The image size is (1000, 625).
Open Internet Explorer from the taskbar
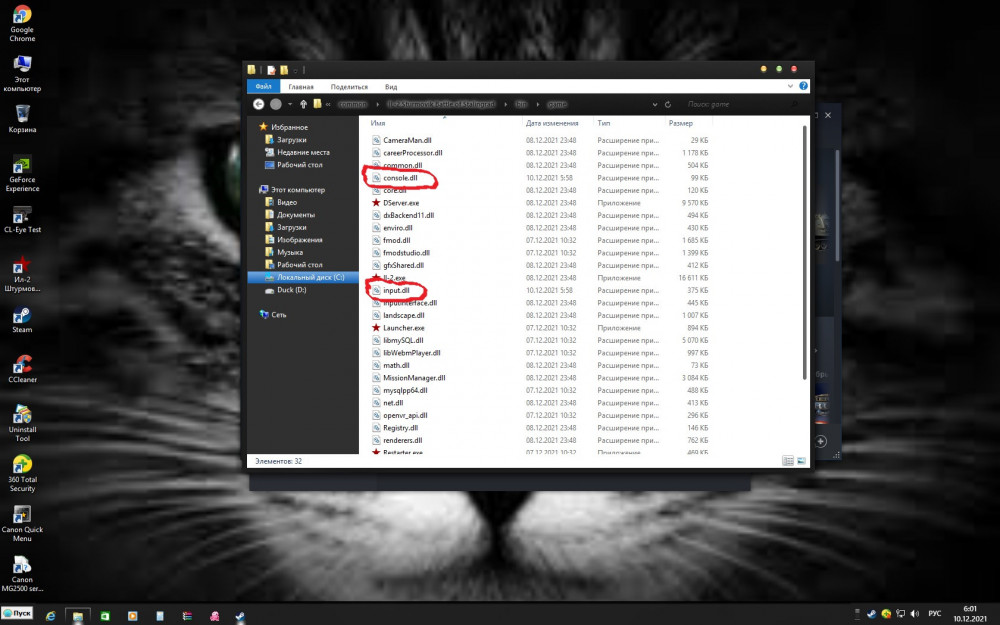pos(50,615)
